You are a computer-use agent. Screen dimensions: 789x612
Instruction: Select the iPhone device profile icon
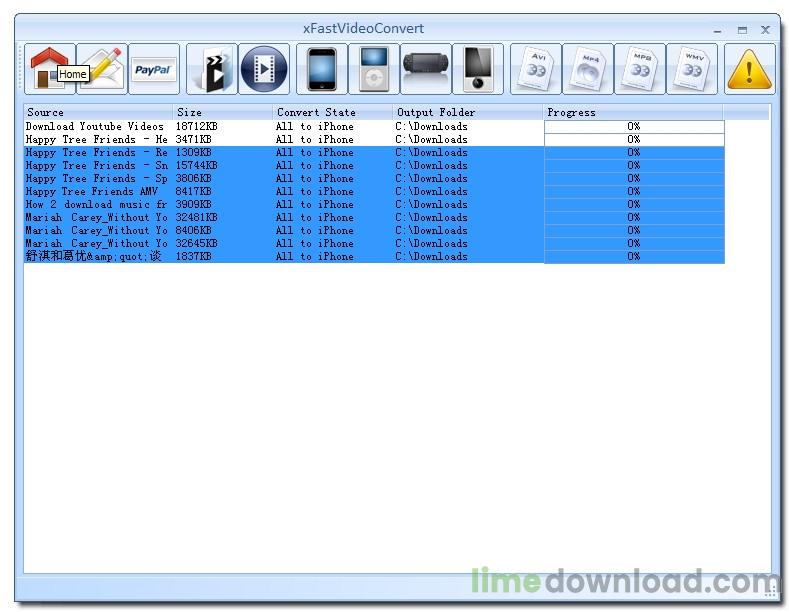point(322,69)
